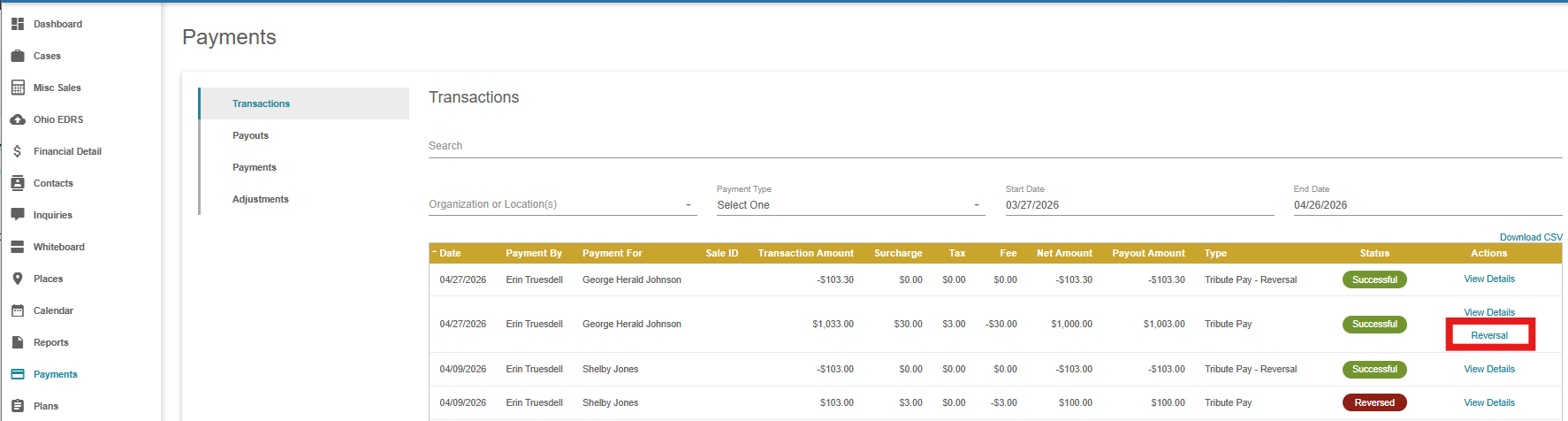Select the Adjustments tab
This screenshot has height=421, width=1568.
[260, 199]
